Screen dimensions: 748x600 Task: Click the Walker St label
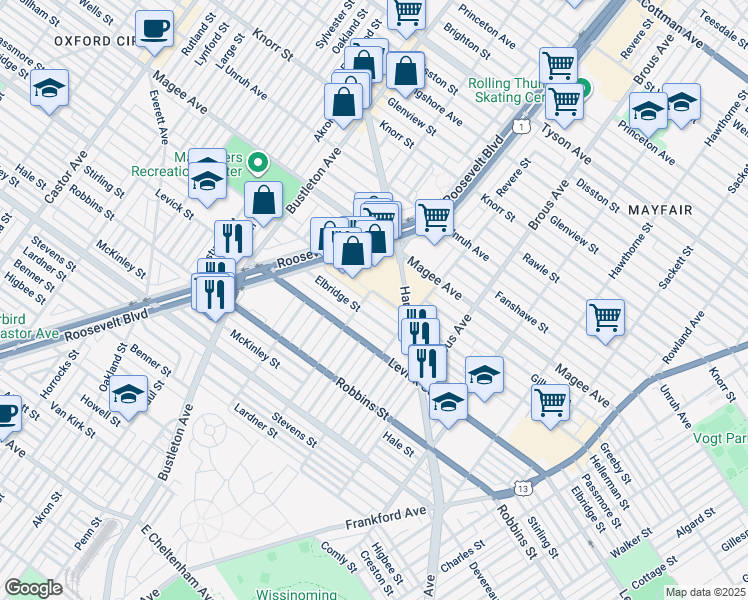coord(631,543)
